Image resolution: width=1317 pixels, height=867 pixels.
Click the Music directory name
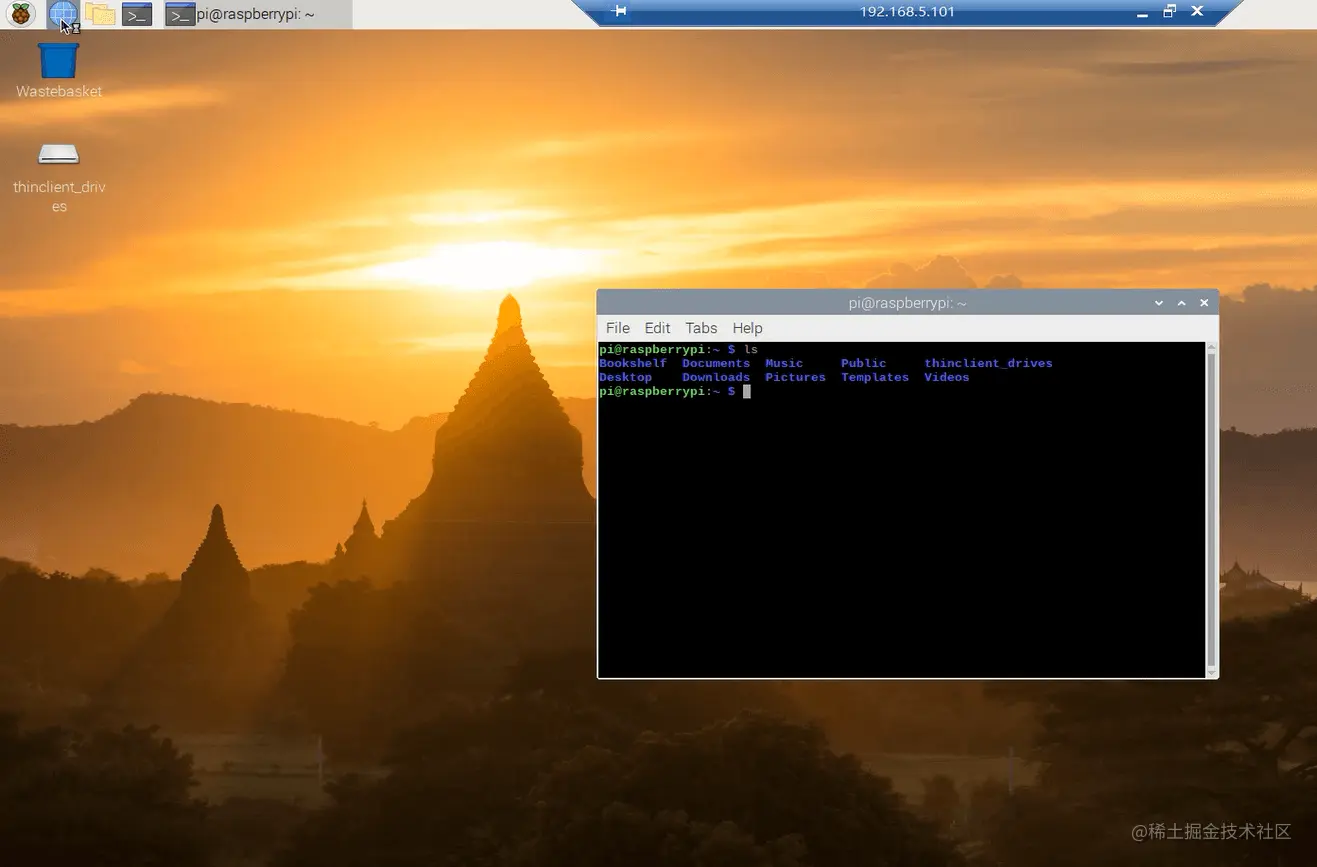pyautogui.click(x=784, y=363)
